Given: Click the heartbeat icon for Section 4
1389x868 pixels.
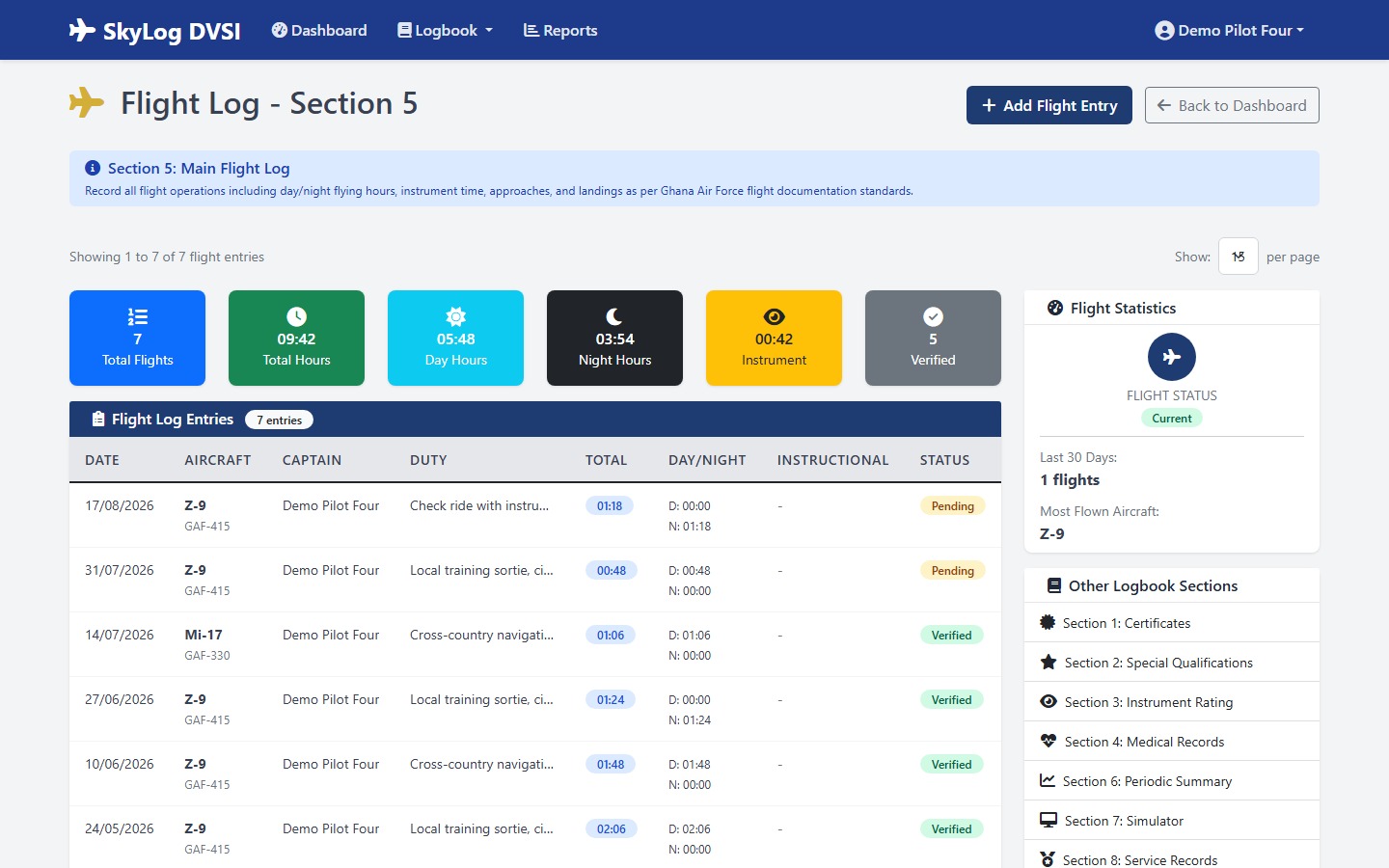Looking at the screenshot, I should pos(1049,742).
